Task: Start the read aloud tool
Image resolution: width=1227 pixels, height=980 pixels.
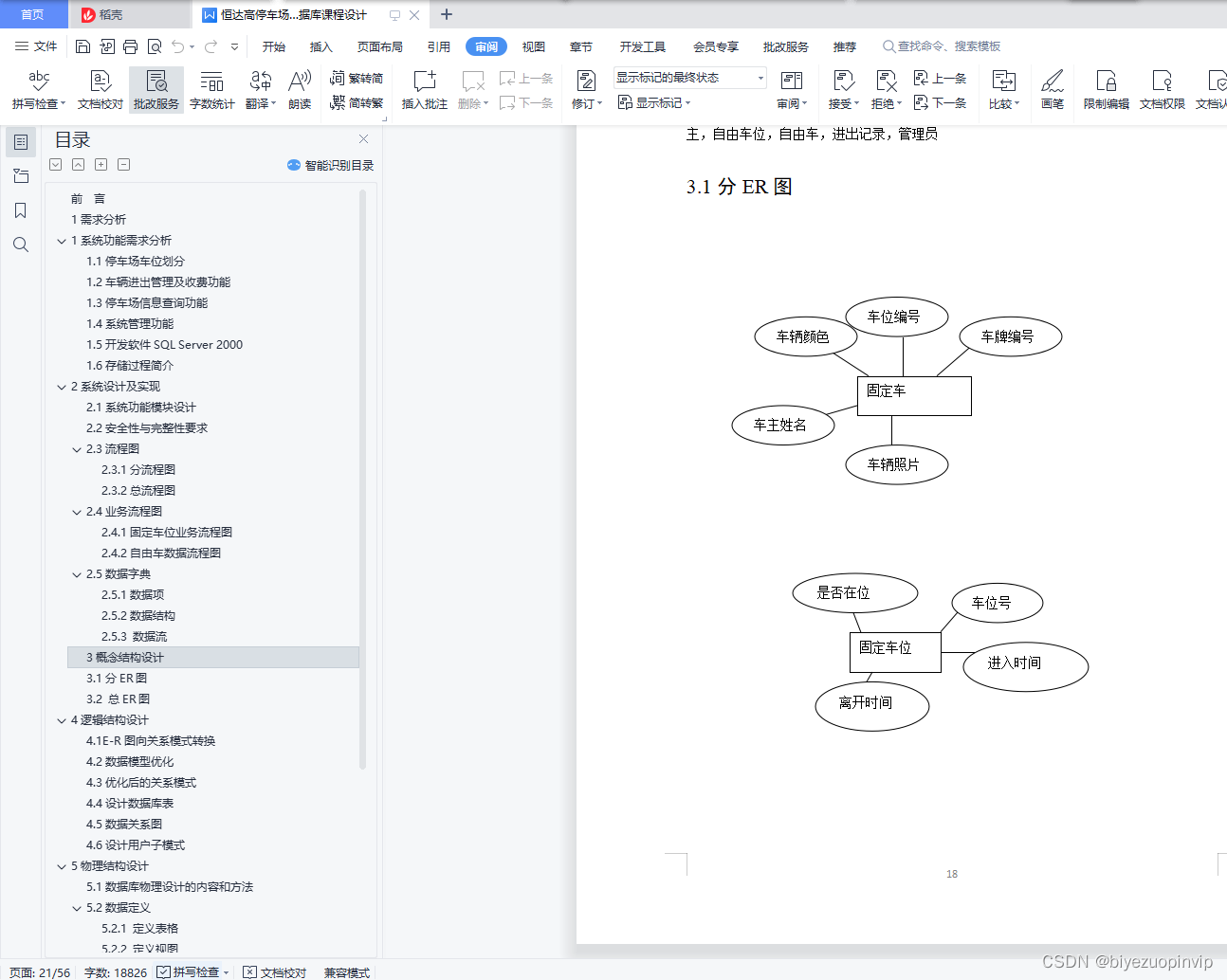Action: point(300,90)
